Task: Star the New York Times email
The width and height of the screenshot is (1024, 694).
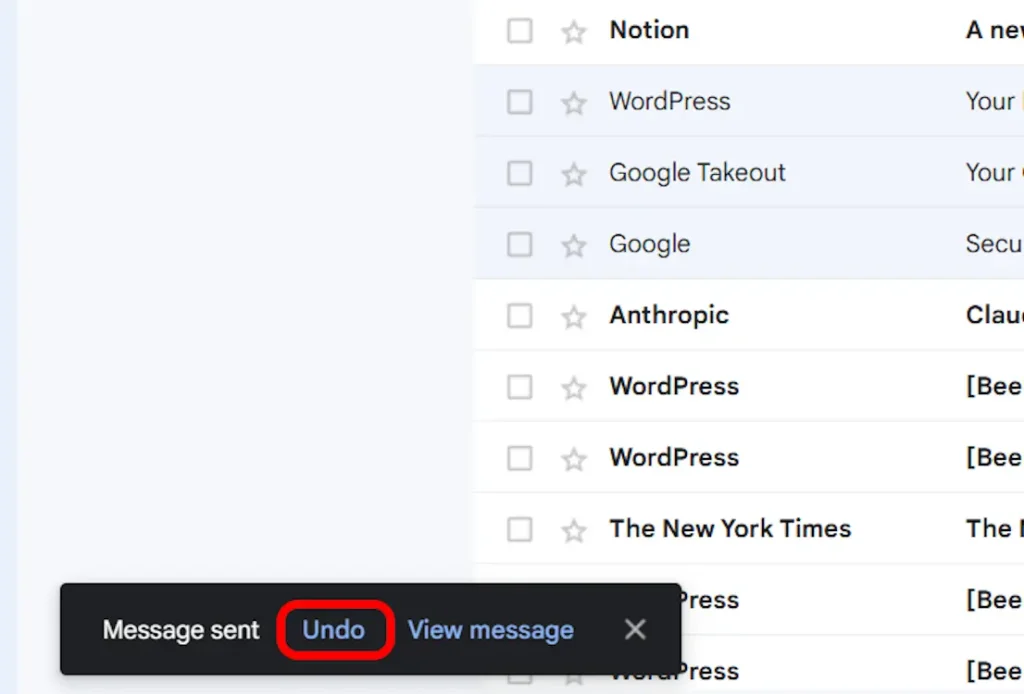Action: click(573, 529)
